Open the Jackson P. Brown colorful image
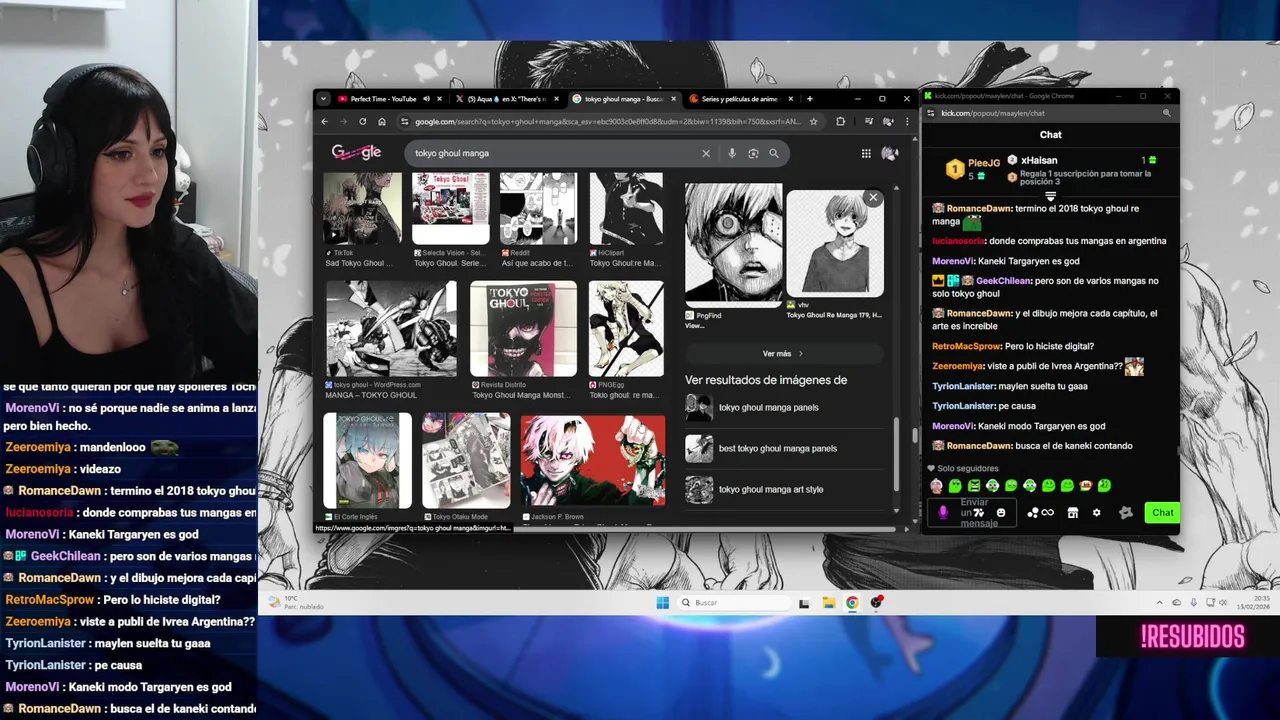 [x=593, y=461]
